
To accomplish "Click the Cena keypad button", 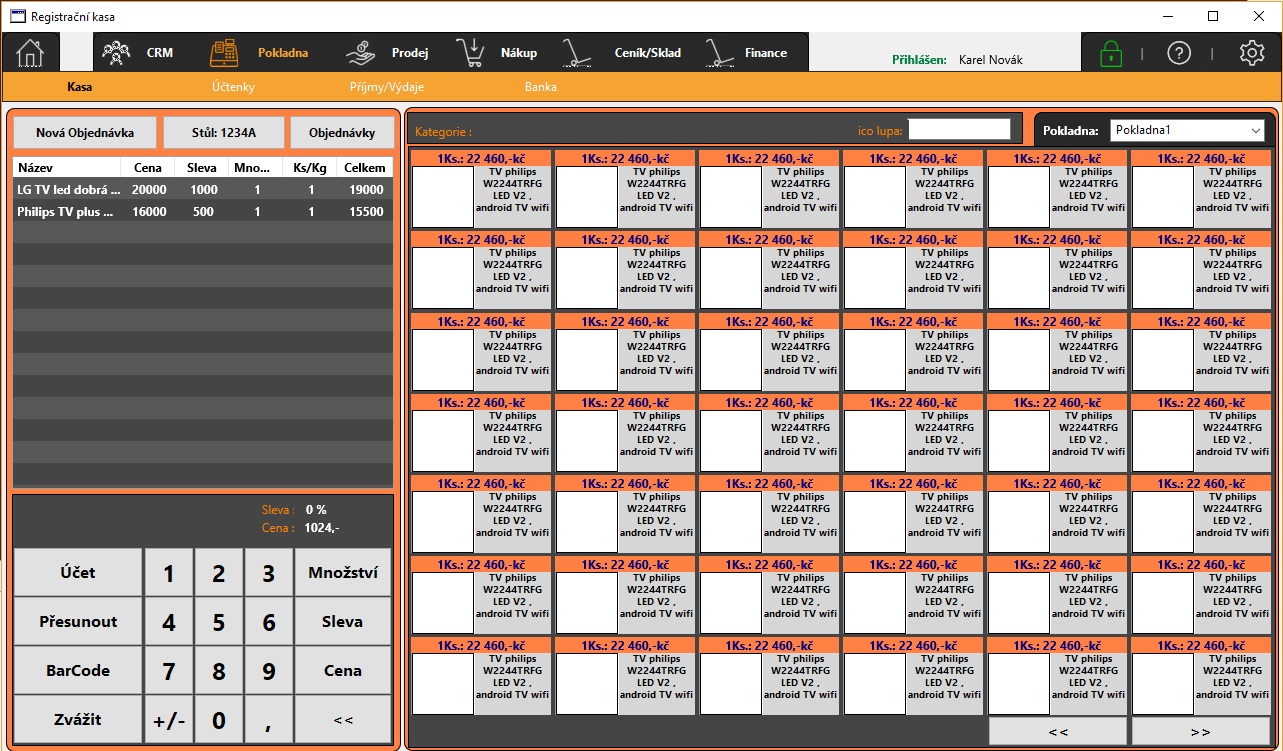I will click(x=343, y=670).
